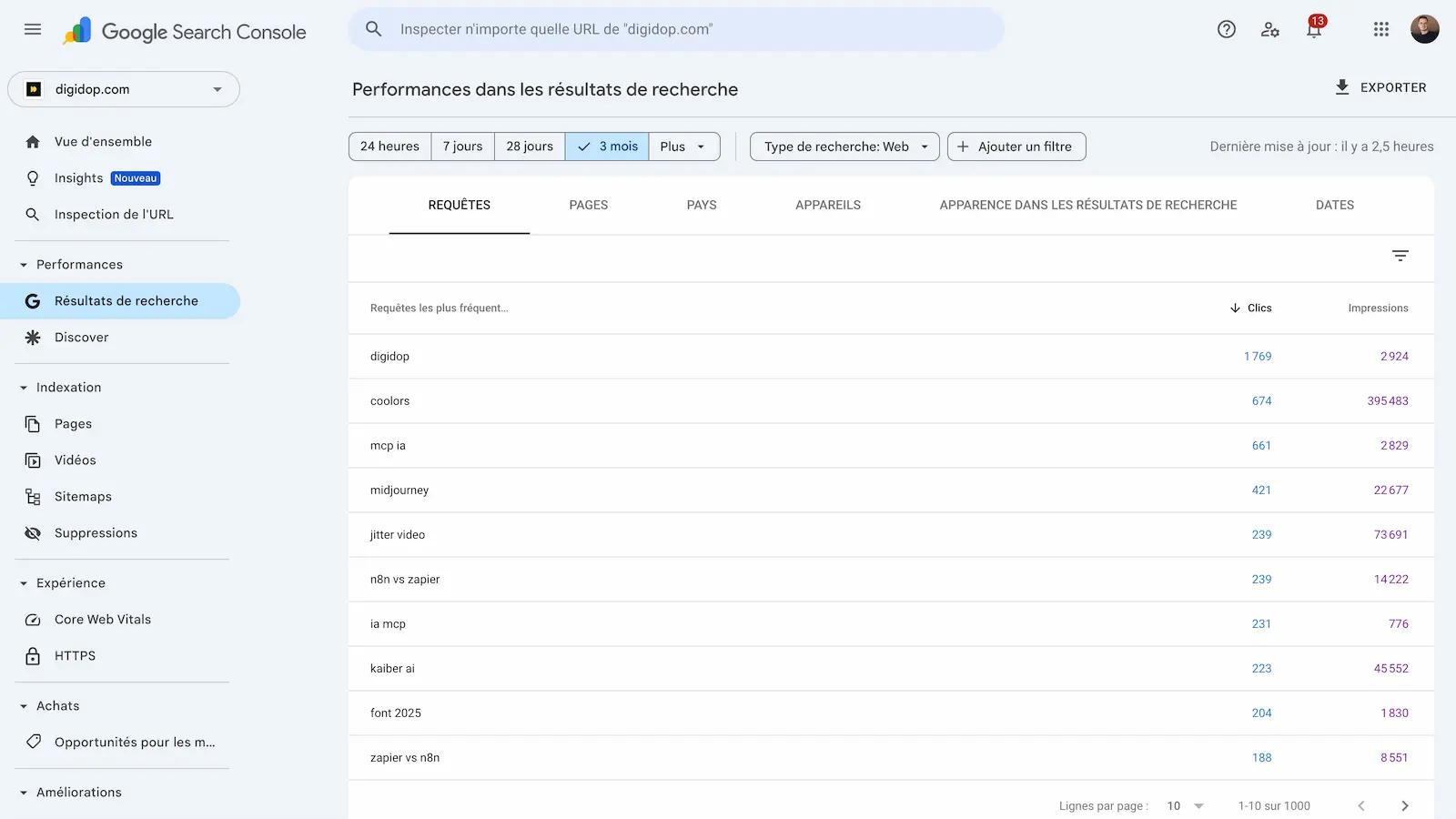Open the midjourney query row
The width and height of the screenshot is (1456, 819).
891,490
